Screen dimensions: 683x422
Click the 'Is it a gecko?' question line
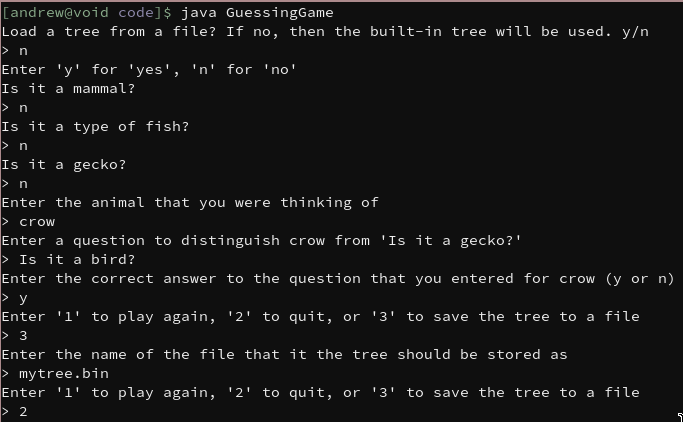coord(64,165)
